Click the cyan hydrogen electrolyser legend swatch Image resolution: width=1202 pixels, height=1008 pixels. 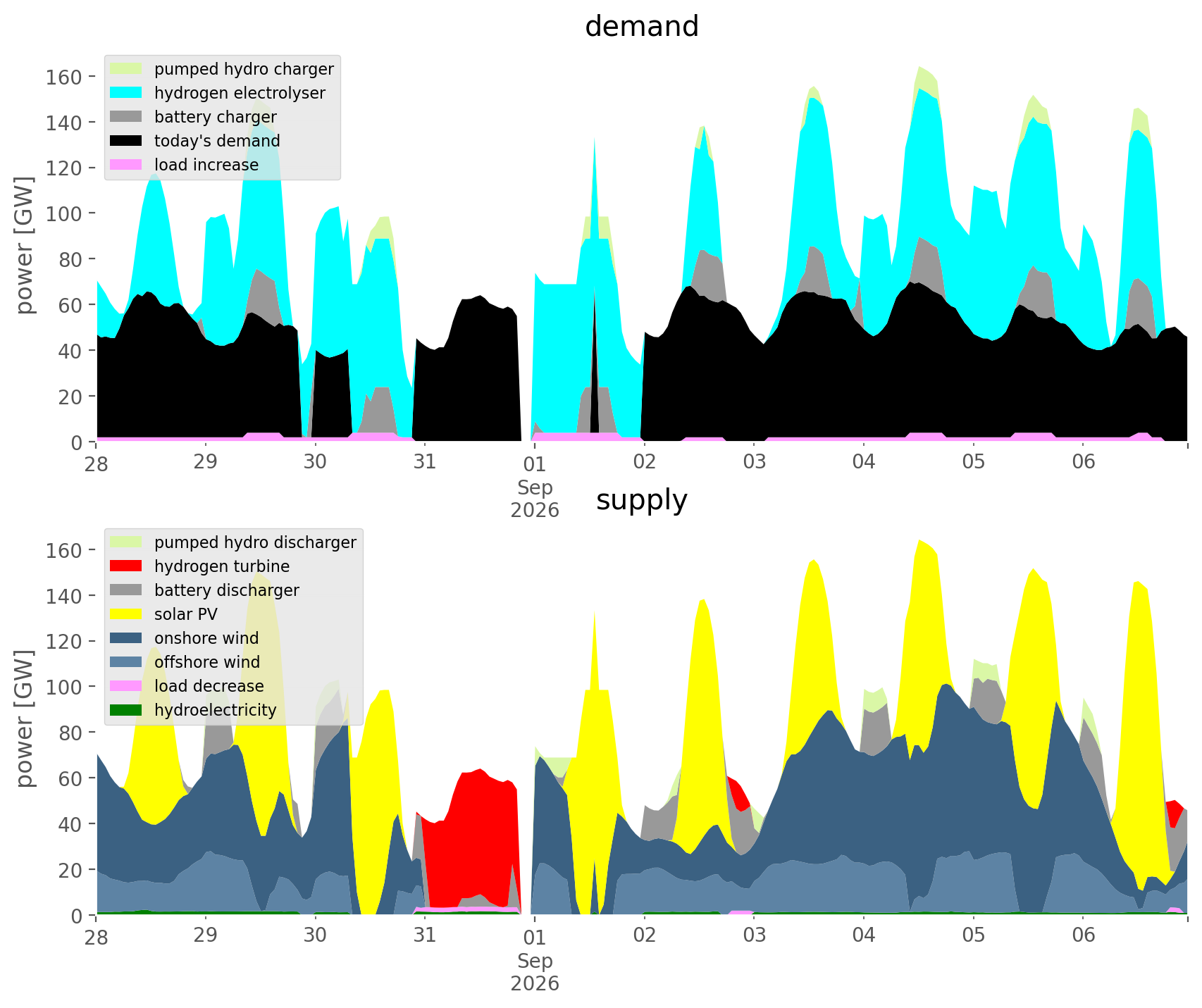(127, 93)
